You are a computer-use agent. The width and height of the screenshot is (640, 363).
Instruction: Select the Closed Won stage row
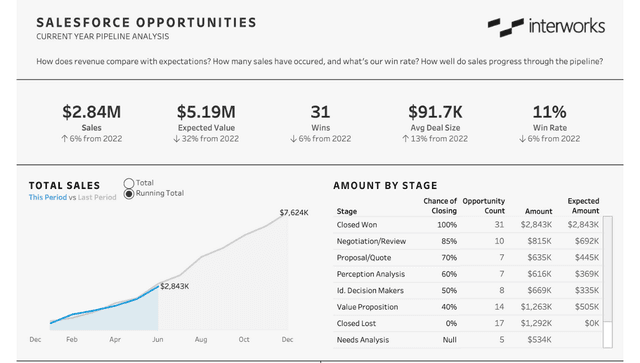pos(468,225)
